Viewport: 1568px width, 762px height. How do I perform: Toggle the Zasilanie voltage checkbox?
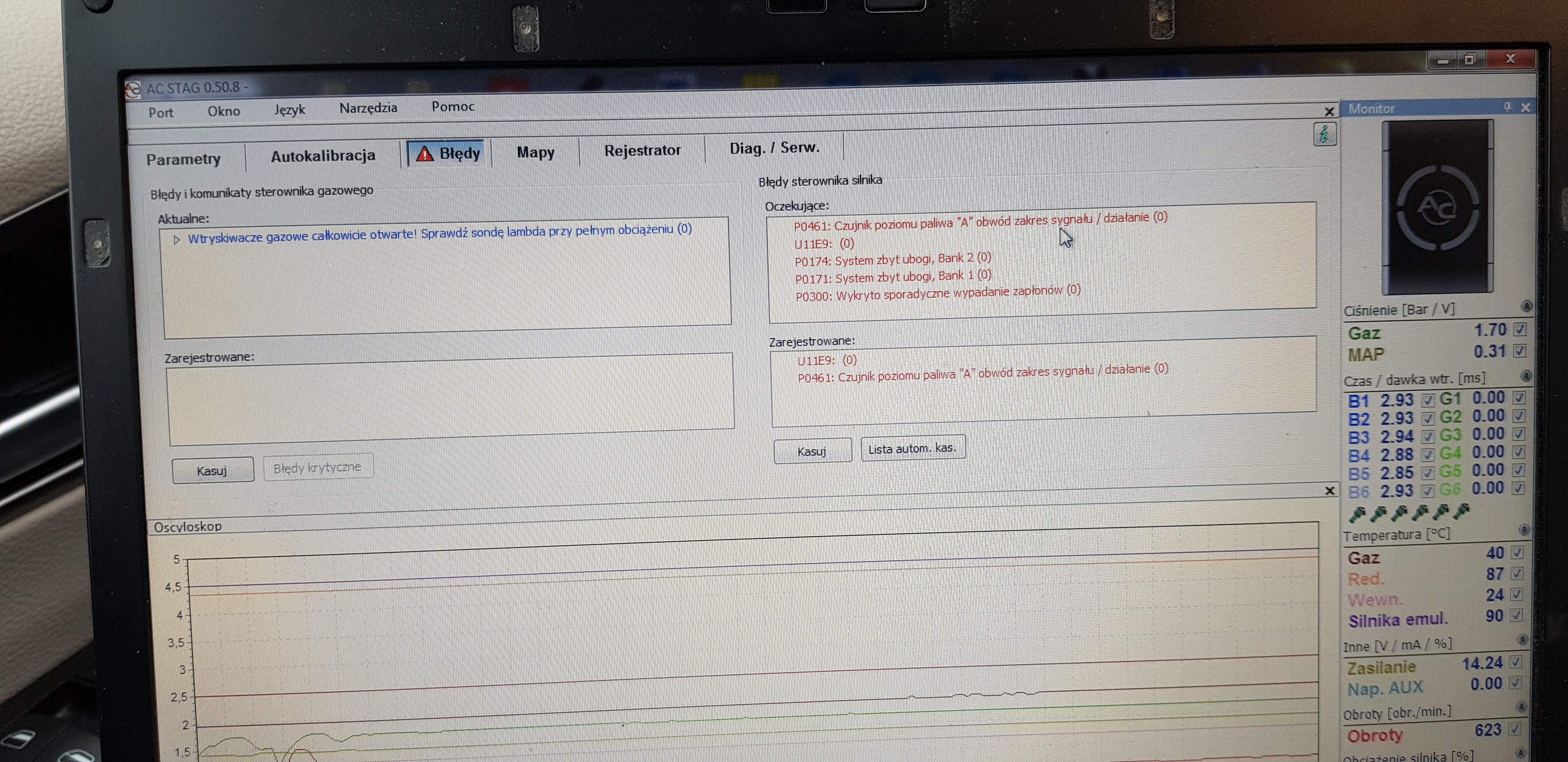[x=1515, y=662]
